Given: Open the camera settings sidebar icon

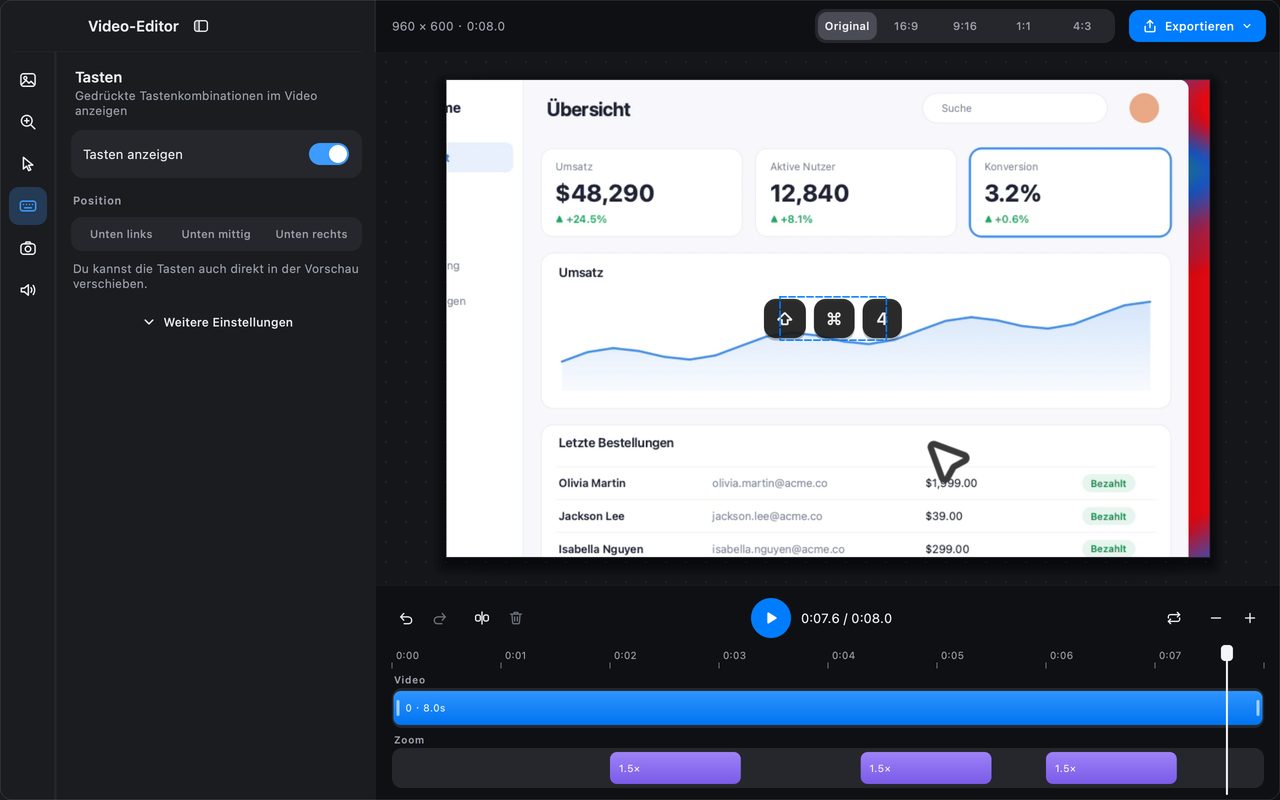Looking at the screenshot, I should [28, 248].
